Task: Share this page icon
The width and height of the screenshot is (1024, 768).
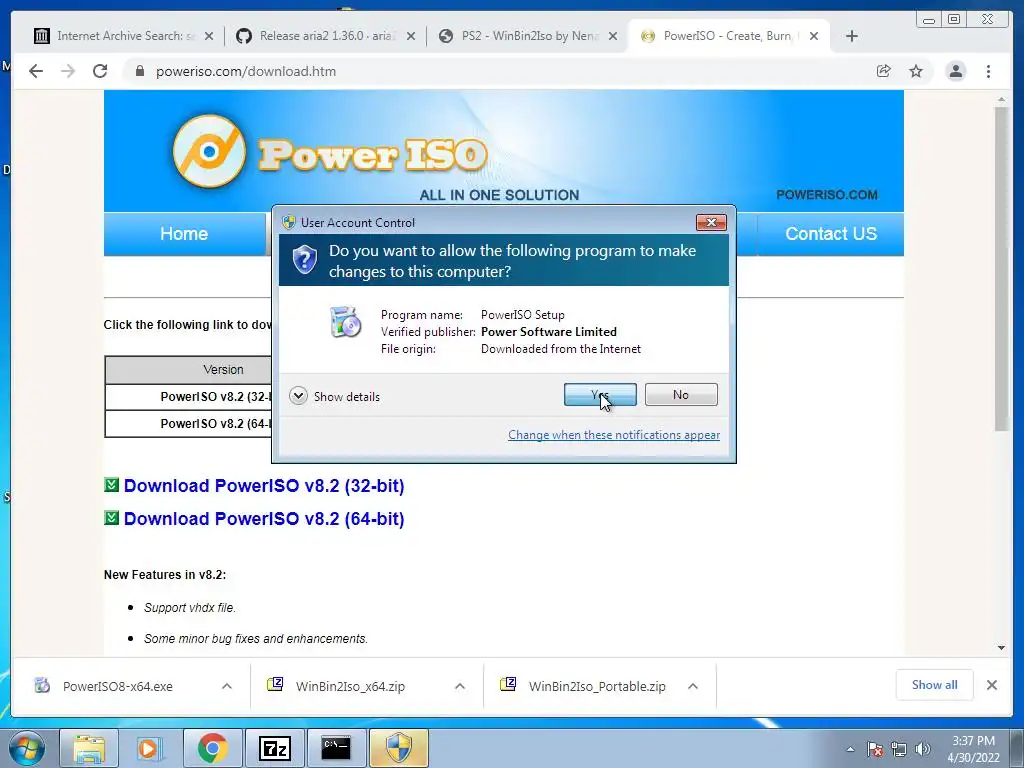Action: coord(884,71)
